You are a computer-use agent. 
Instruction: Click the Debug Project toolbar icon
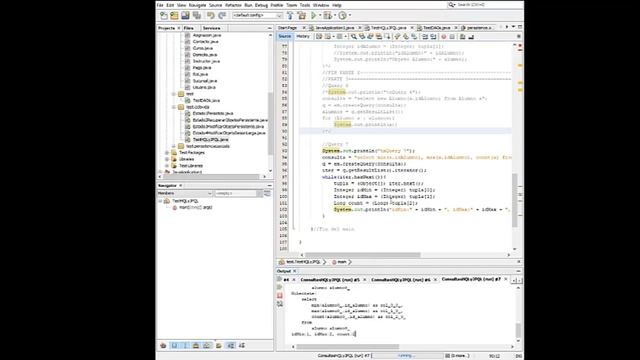[327, 16]
